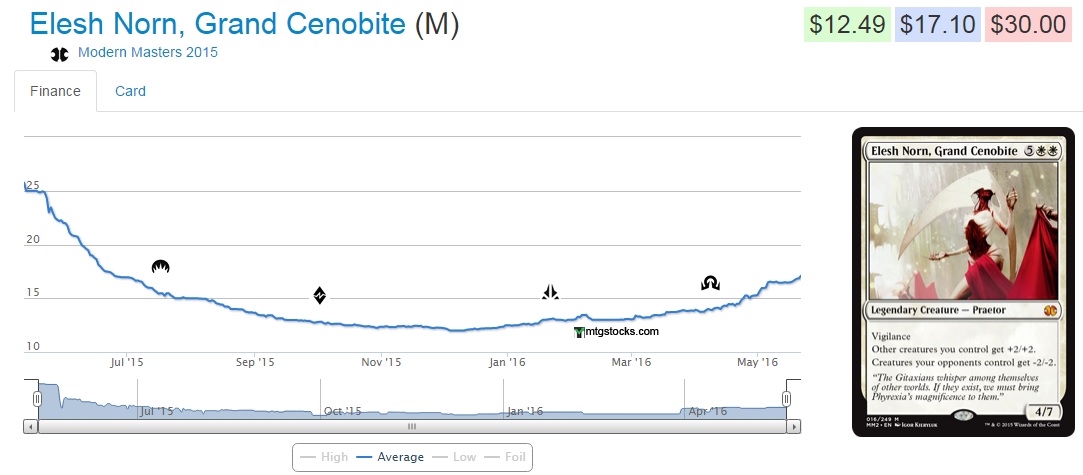The height and width of the screenshot is (475, 1083).
Task: Click the navigator scrollbar right arrow
Action: pyautogui.click(x=794, y=426)
